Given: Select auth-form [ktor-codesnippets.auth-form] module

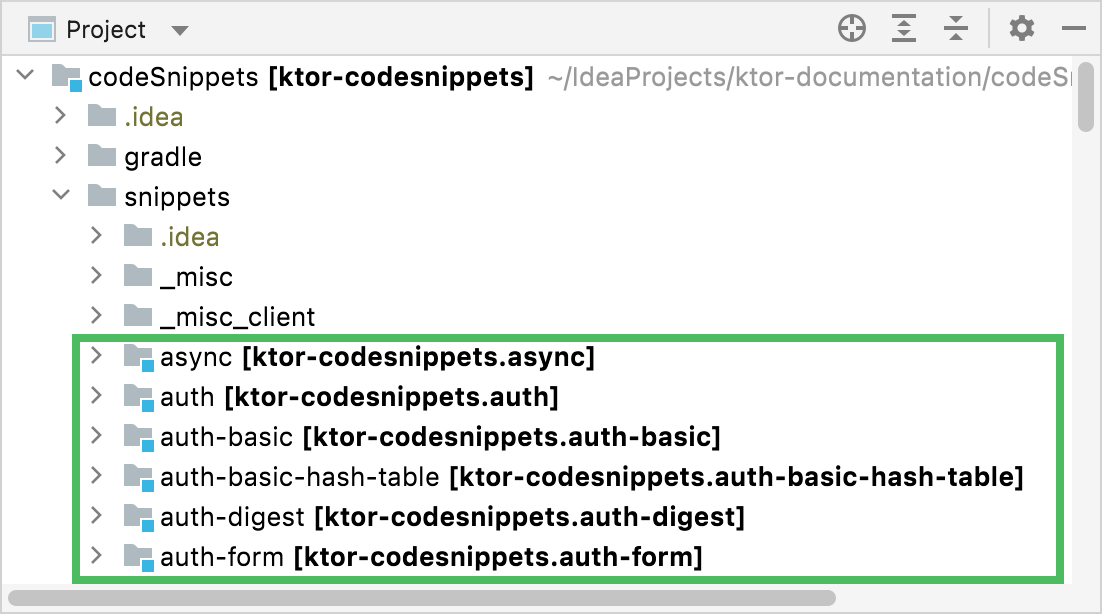Looking at the screenshot, I should tap(432, 557).
